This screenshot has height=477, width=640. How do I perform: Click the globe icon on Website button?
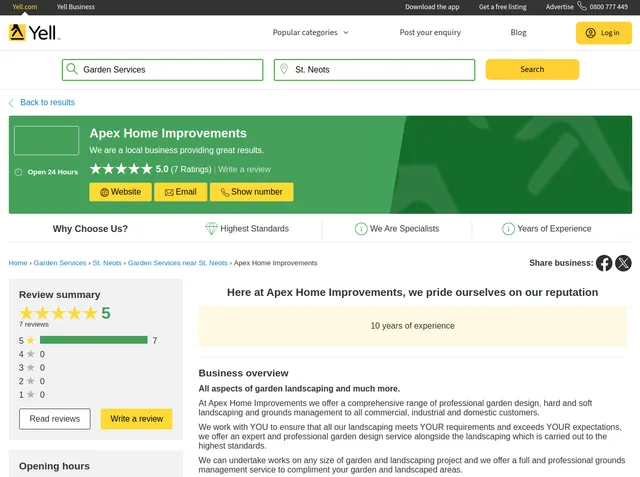tap(104, 192)
